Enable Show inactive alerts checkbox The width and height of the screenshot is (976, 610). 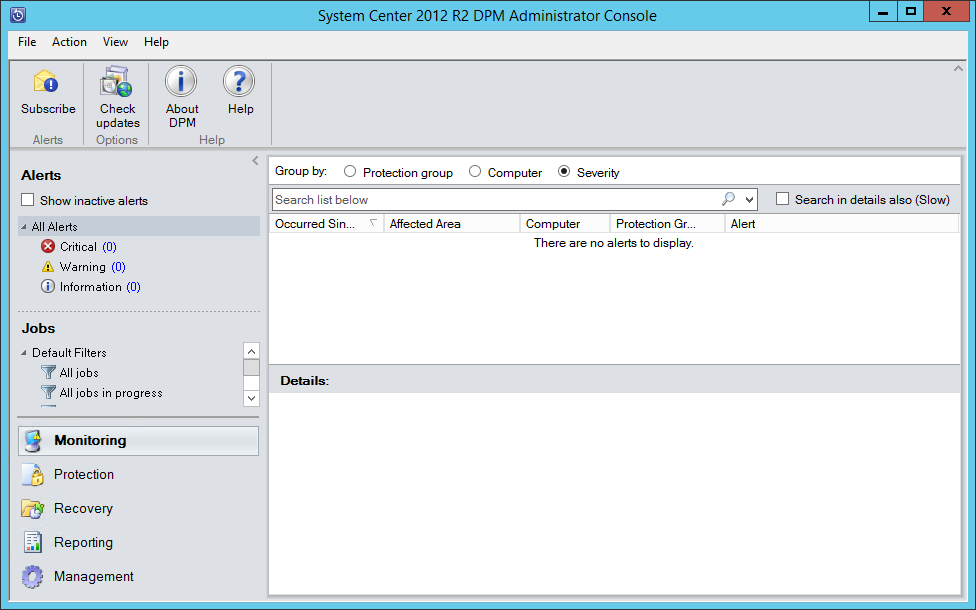click(x=27, y=200)
